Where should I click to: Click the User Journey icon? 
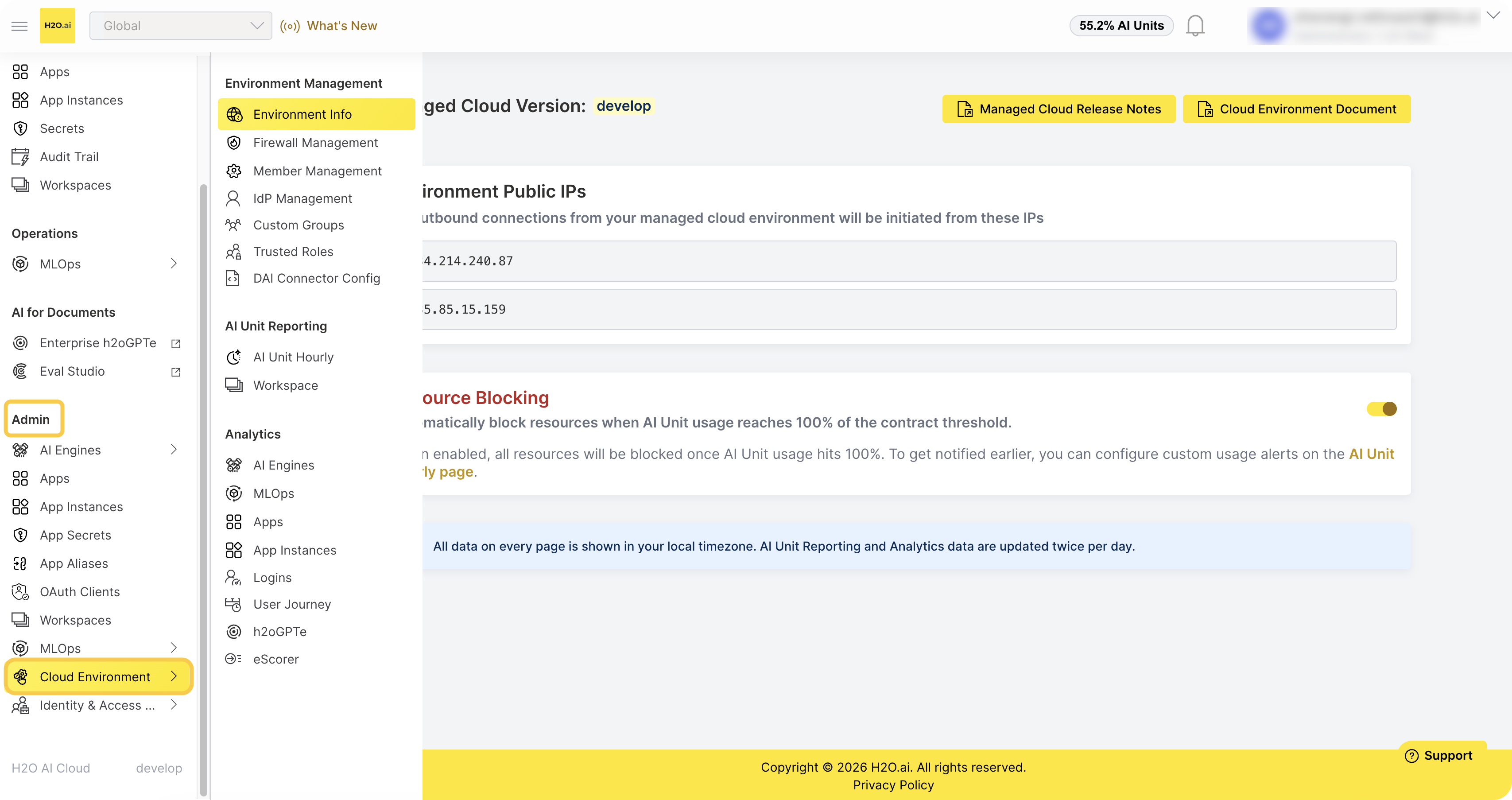click(233, 604)
